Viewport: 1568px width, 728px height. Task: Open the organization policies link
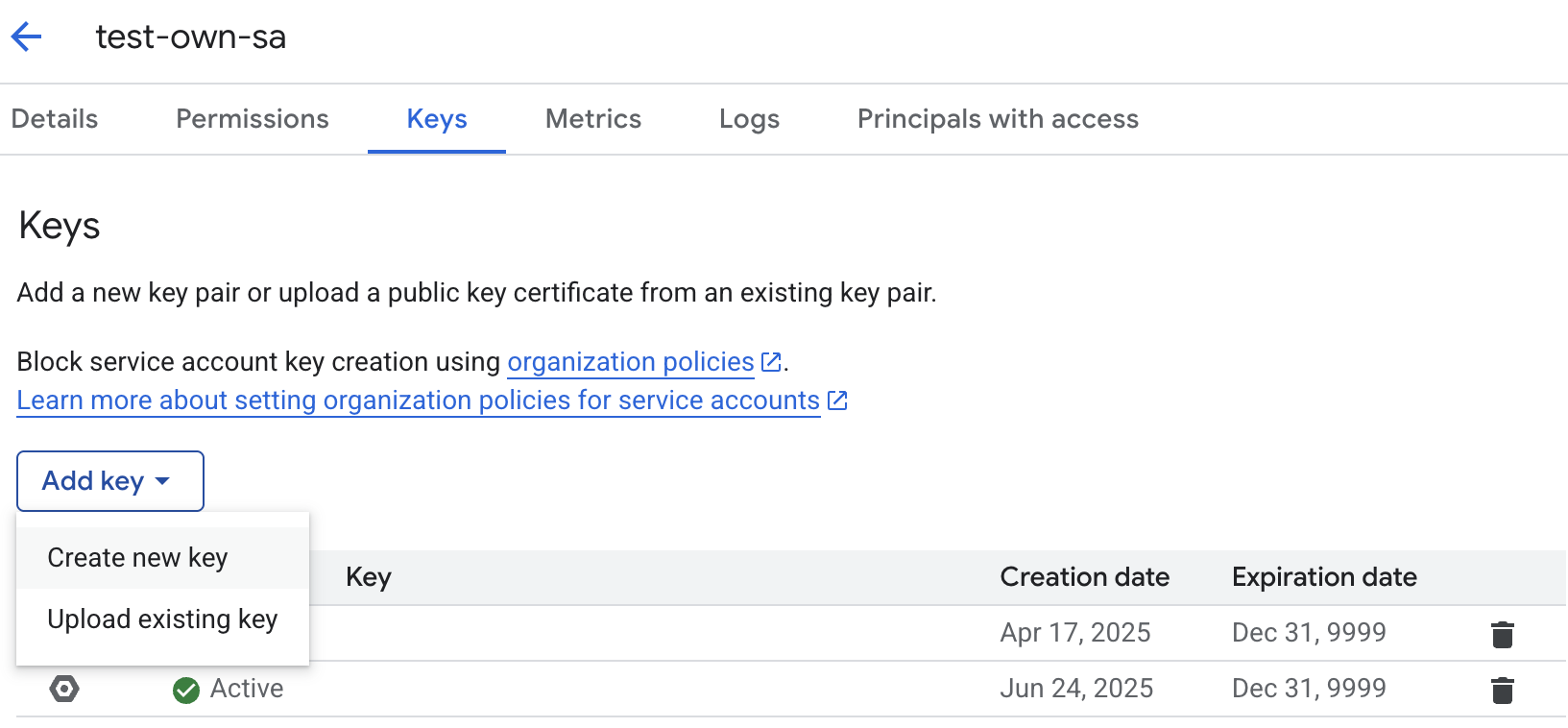(x=630, y=362)
